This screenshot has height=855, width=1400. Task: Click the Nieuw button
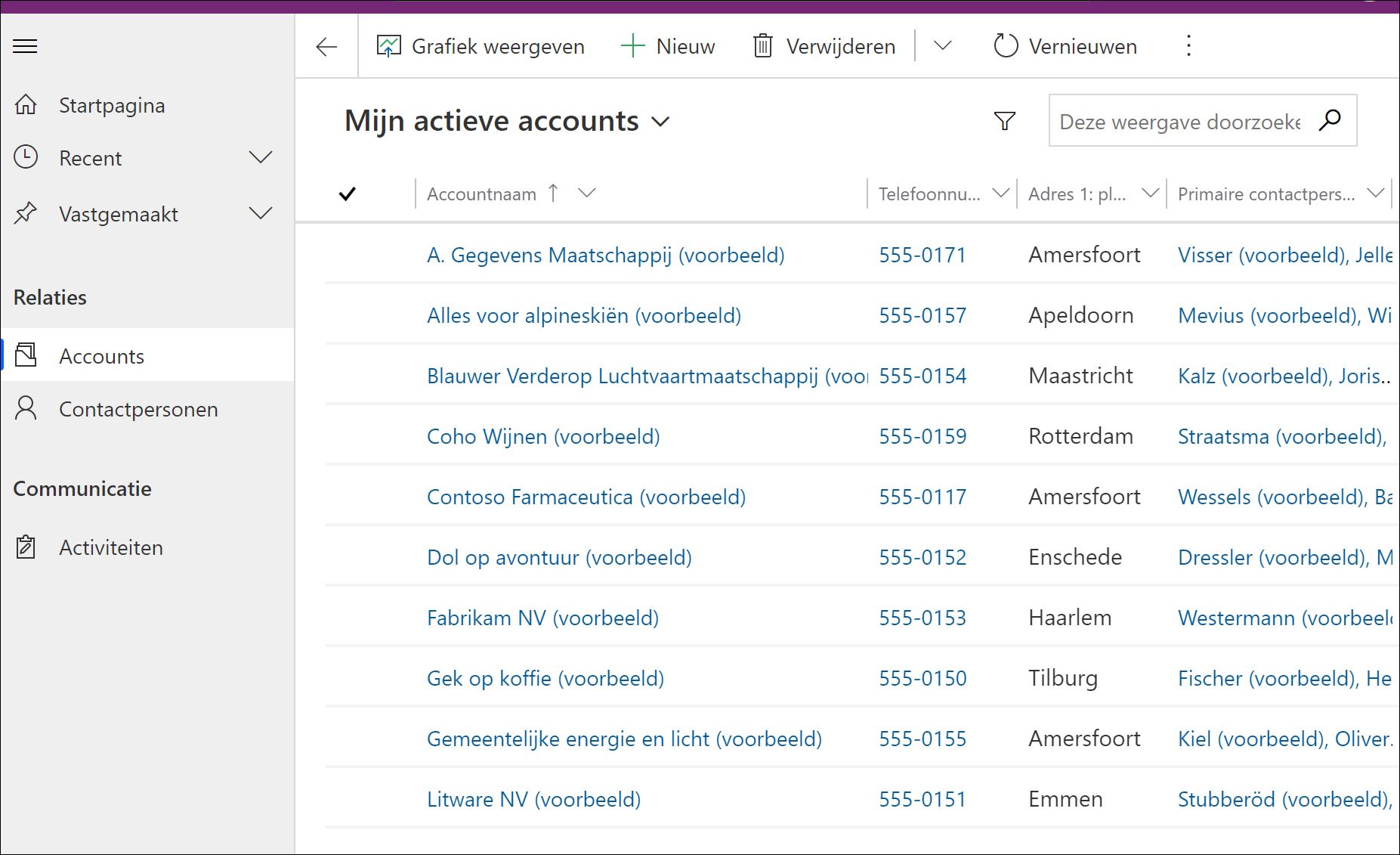pyautogui.click(x=668, y=46)
